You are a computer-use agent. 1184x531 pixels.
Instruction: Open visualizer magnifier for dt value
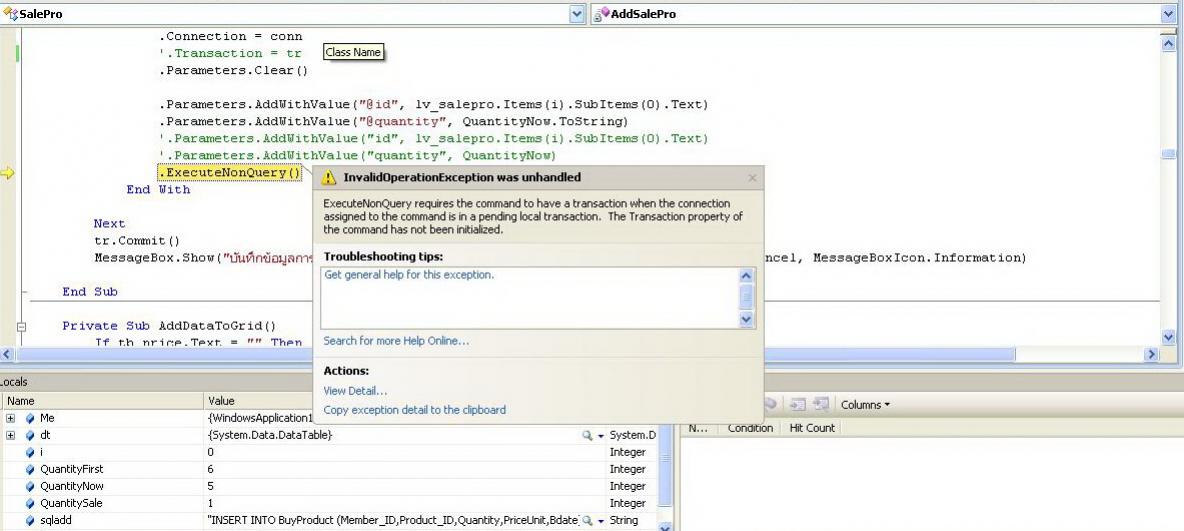[587, 436]
